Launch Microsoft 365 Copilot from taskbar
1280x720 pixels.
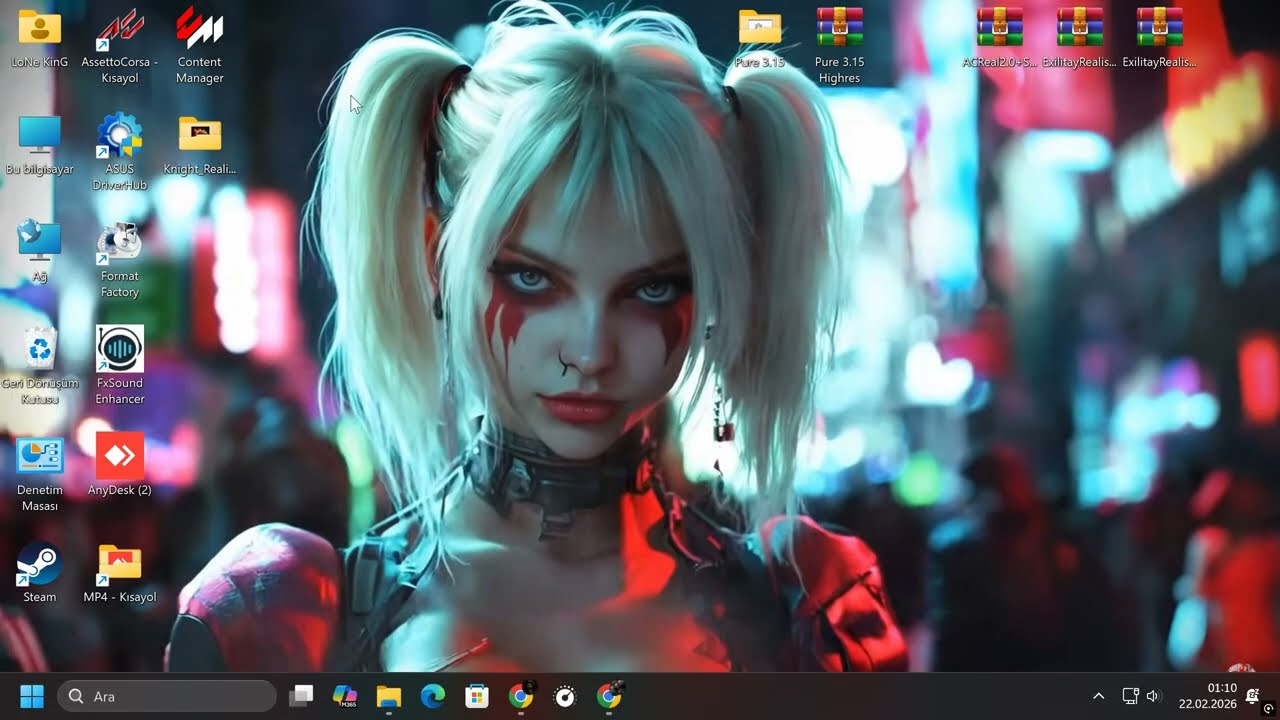click(345, 696)
